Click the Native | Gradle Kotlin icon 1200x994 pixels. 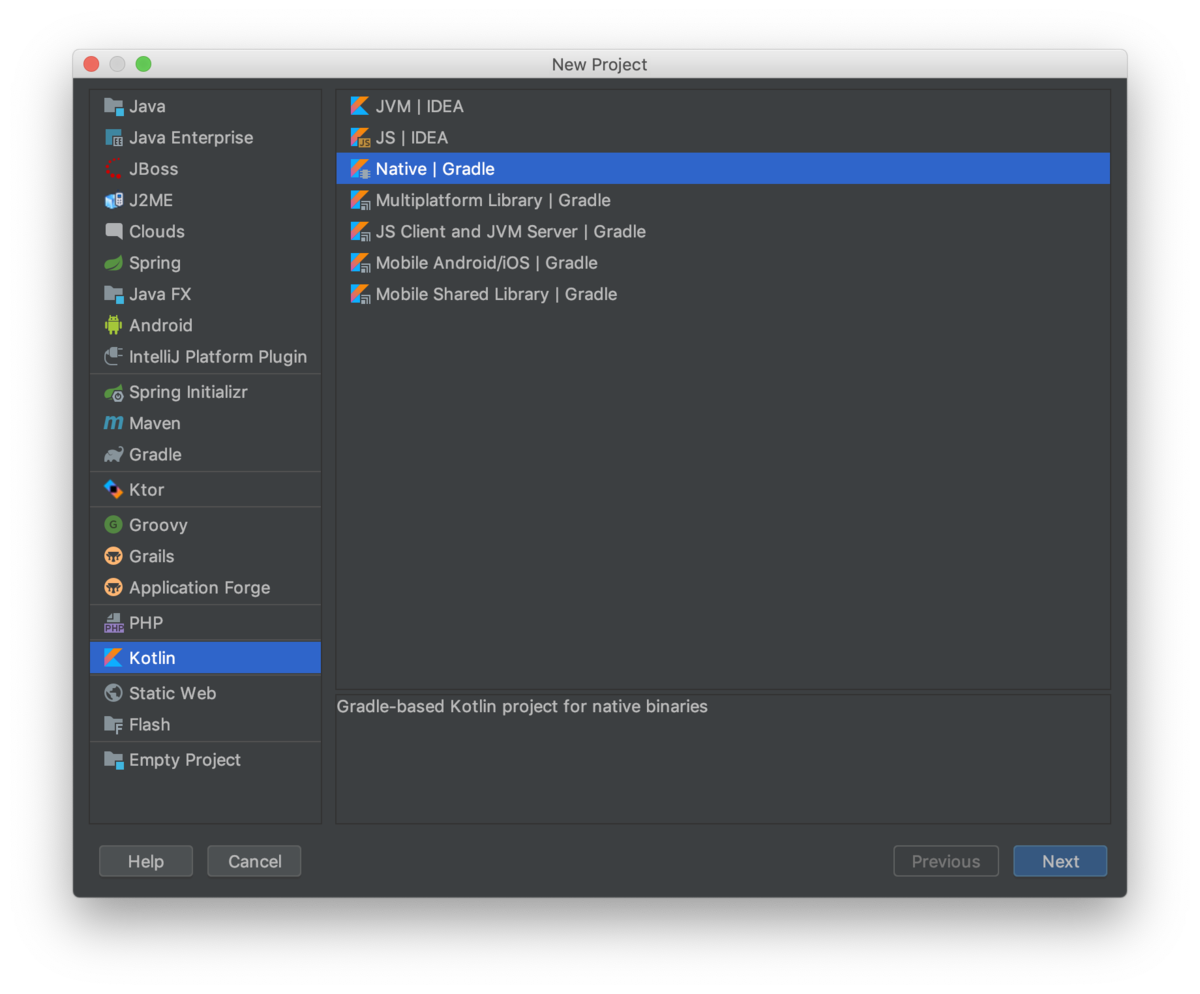pyautogui.click(x=360, y=169)
